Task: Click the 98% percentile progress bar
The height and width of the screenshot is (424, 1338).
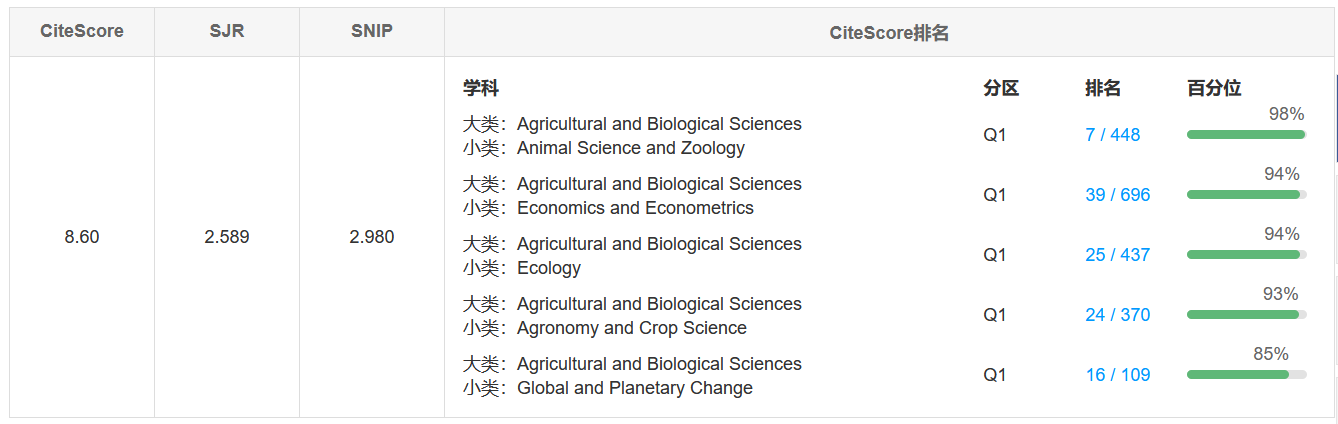Action: point(1246,134)
